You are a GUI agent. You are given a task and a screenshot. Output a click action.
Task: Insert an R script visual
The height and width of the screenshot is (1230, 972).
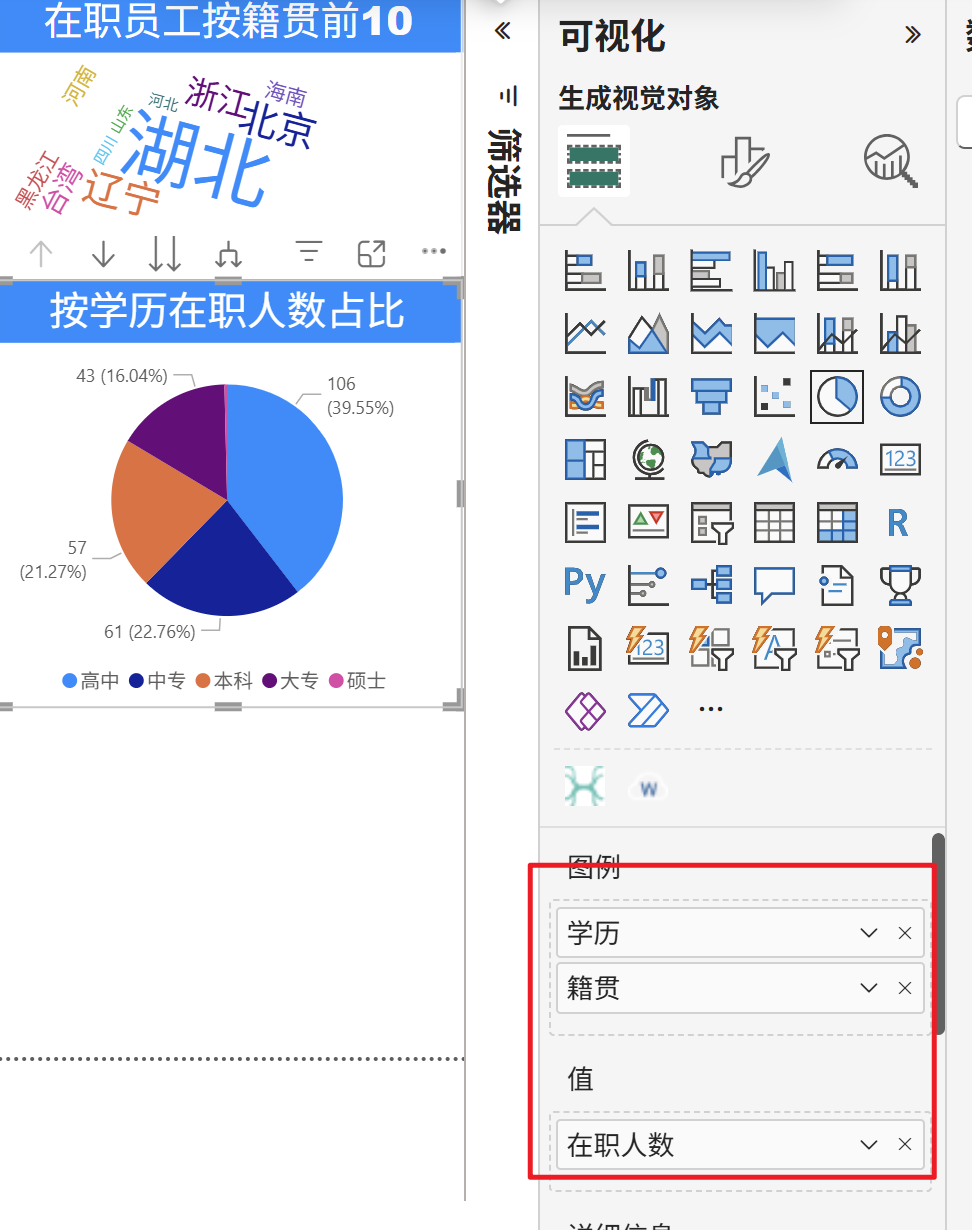click(x=898, y=521)
